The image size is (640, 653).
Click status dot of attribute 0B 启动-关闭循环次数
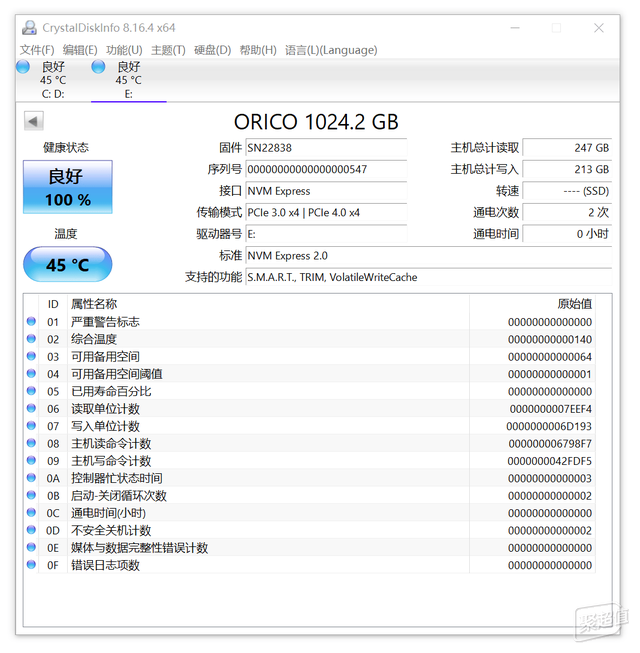tap(31, 495)
